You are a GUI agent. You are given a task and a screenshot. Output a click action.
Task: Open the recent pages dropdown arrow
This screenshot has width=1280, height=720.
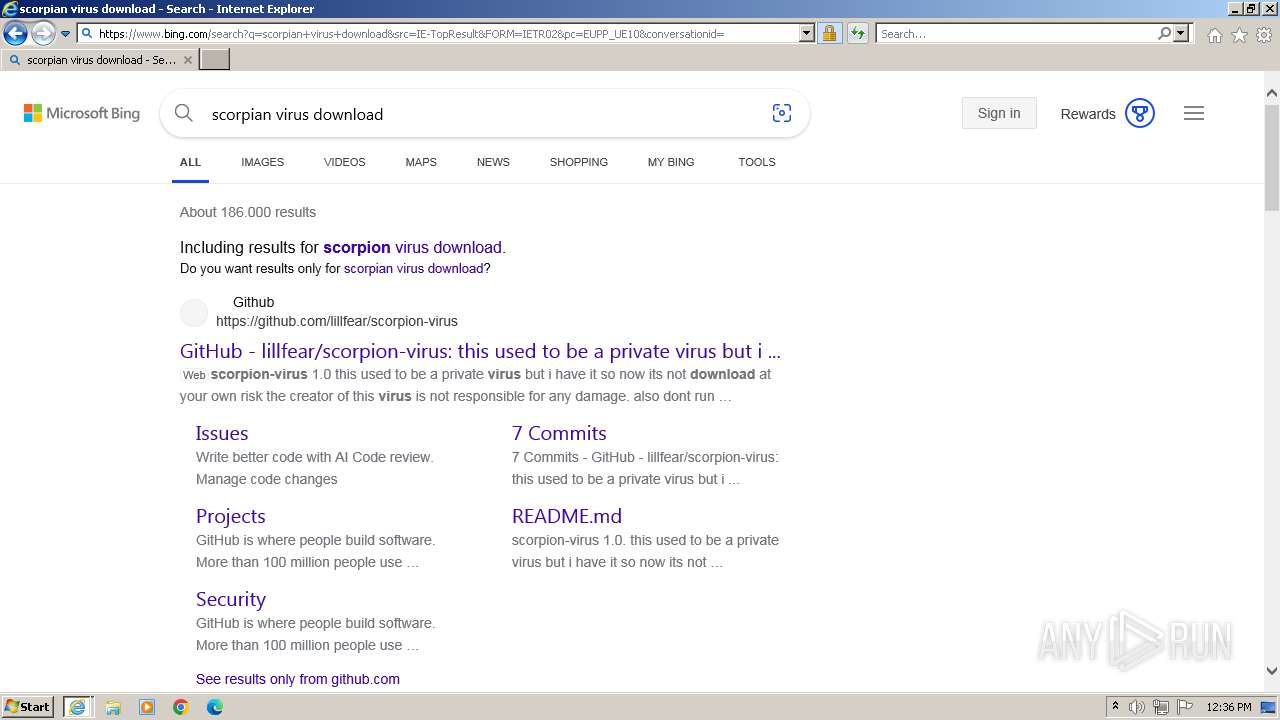tap(65, 33)
